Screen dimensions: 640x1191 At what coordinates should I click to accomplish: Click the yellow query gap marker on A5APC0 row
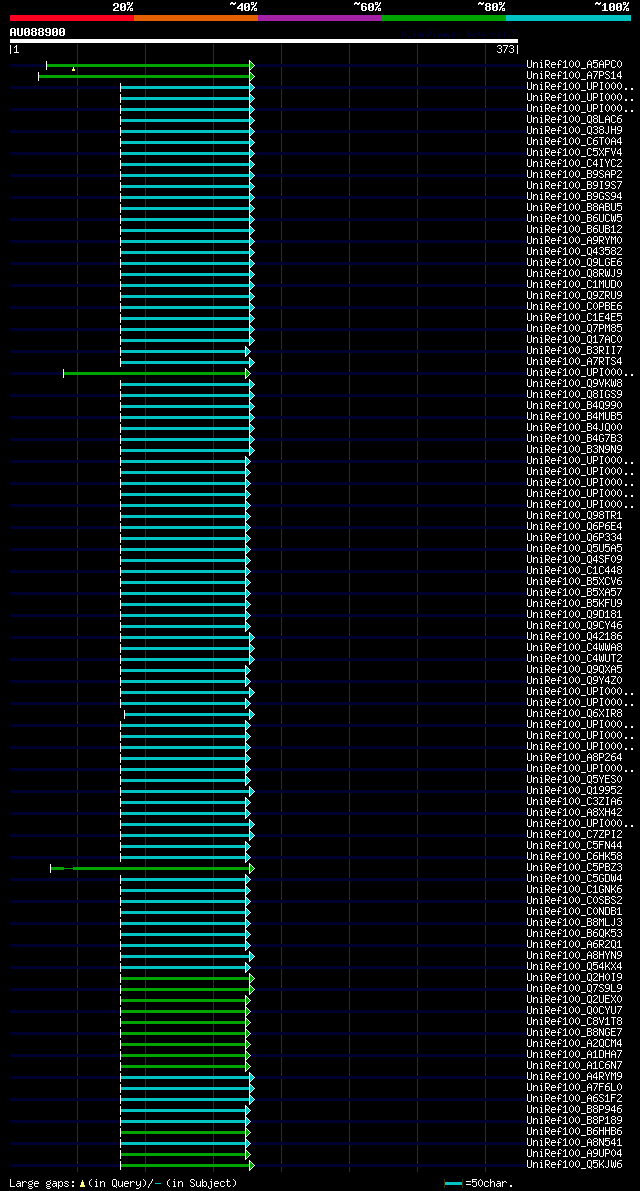tap(74, 69)
